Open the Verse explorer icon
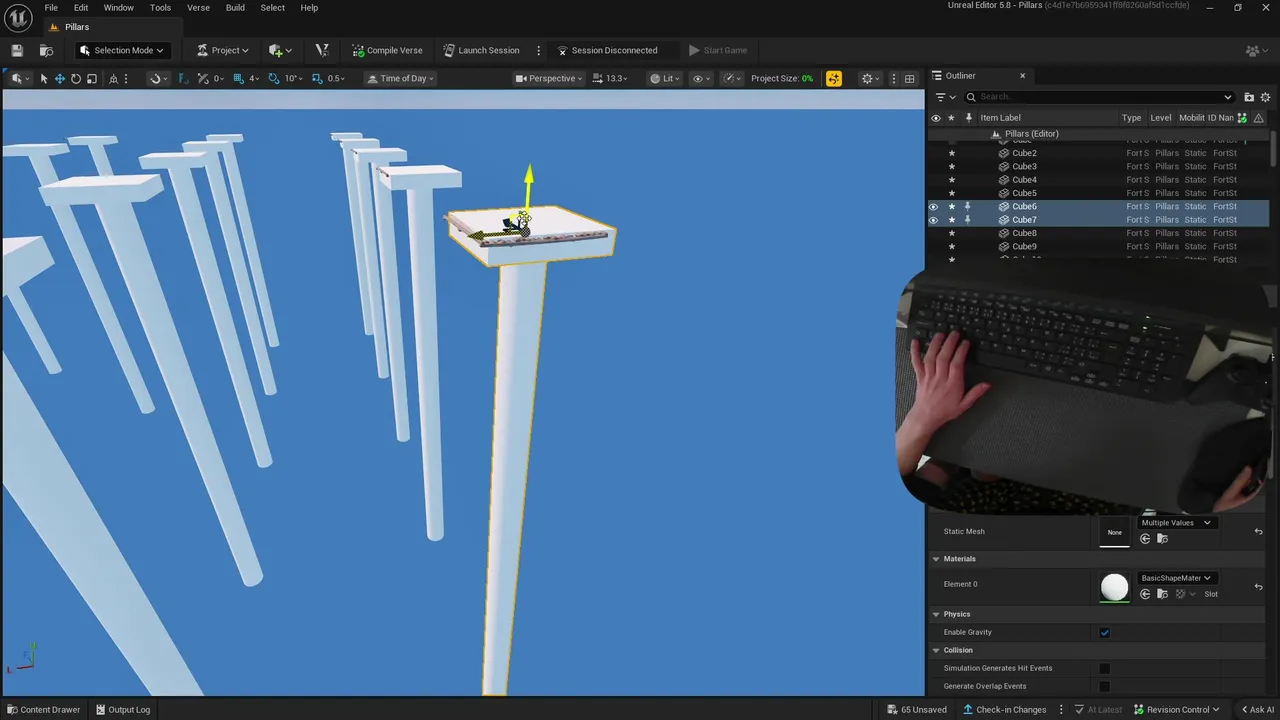The width and height of the screenshot is (1280, 720). pyautogui.click(x=322, y=50)
